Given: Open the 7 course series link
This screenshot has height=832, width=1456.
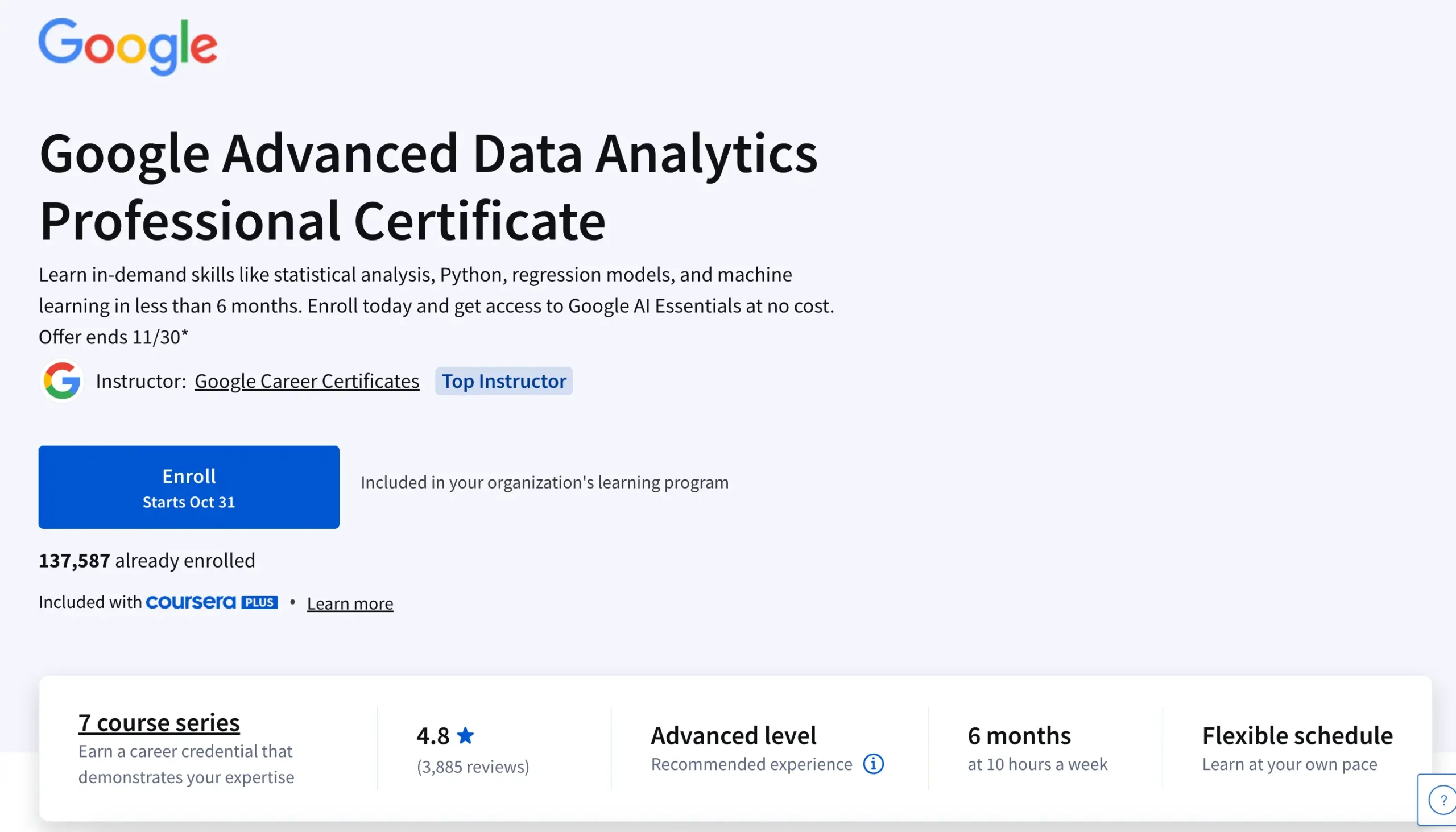Looking at the screenshot, I should tap(159, 722).
